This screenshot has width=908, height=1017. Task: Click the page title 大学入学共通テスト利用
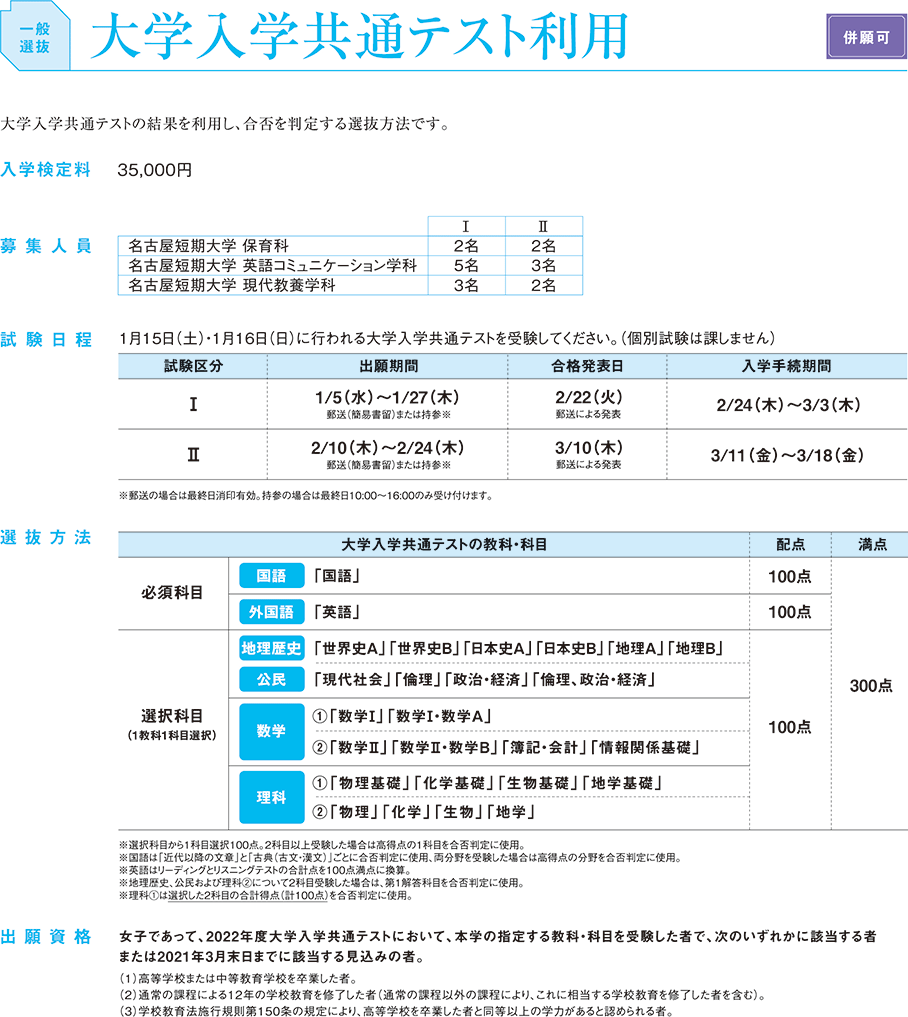(359, 36)
